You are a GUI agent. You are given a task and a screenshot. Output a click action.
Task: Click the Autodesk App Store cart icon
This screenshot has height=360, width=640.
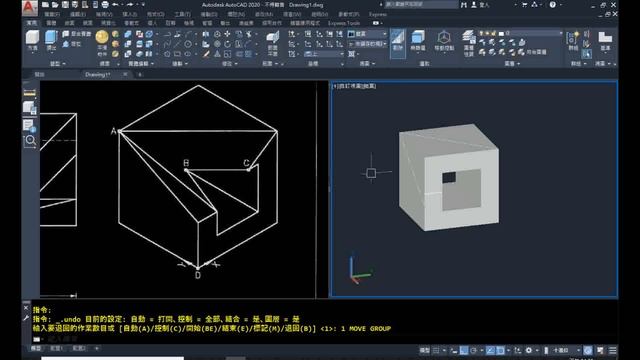pyautogui.click(x=524, y=5)
